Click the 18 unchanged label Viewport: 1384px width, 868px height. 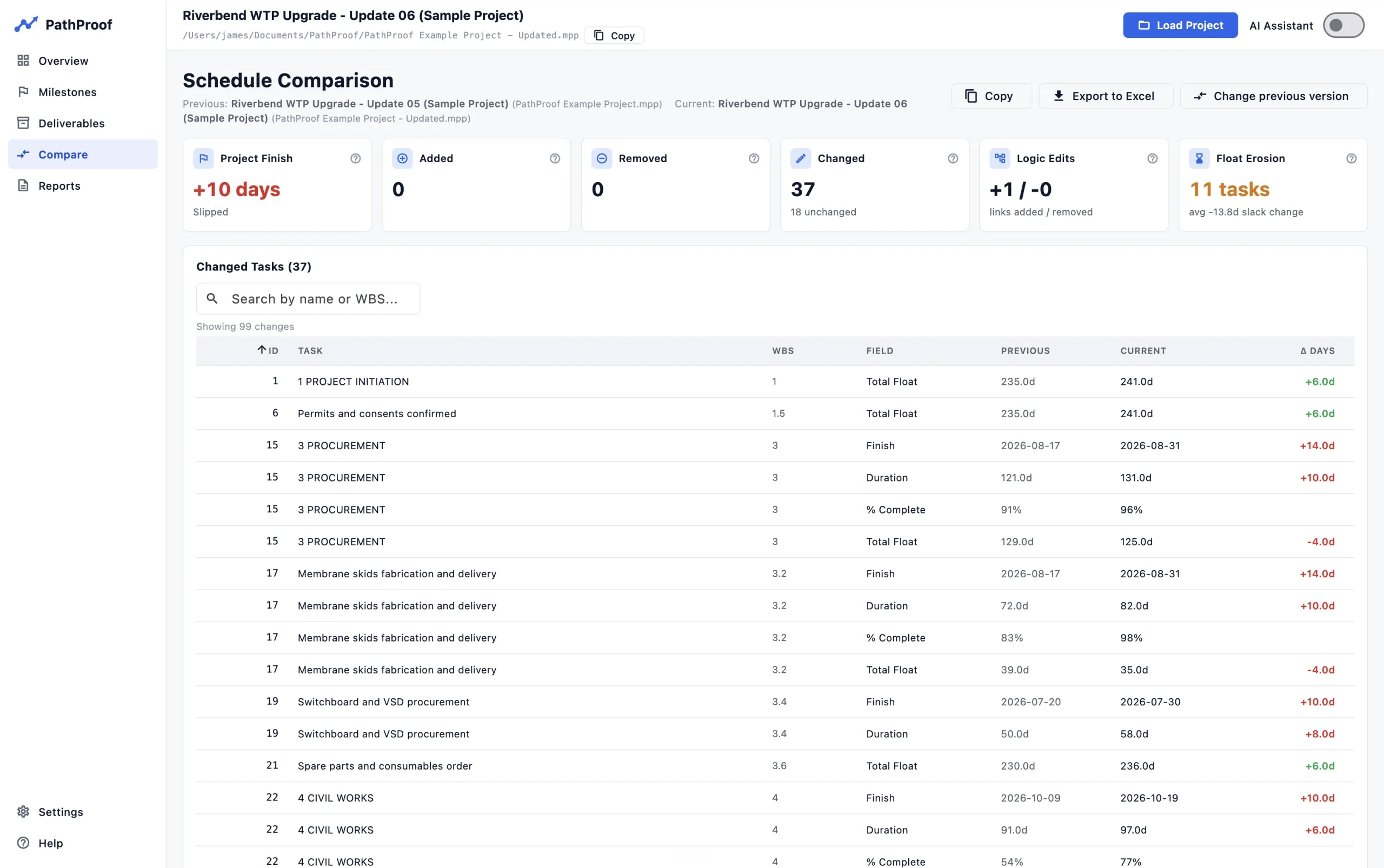pyautogui.click(x=823, y=212)
